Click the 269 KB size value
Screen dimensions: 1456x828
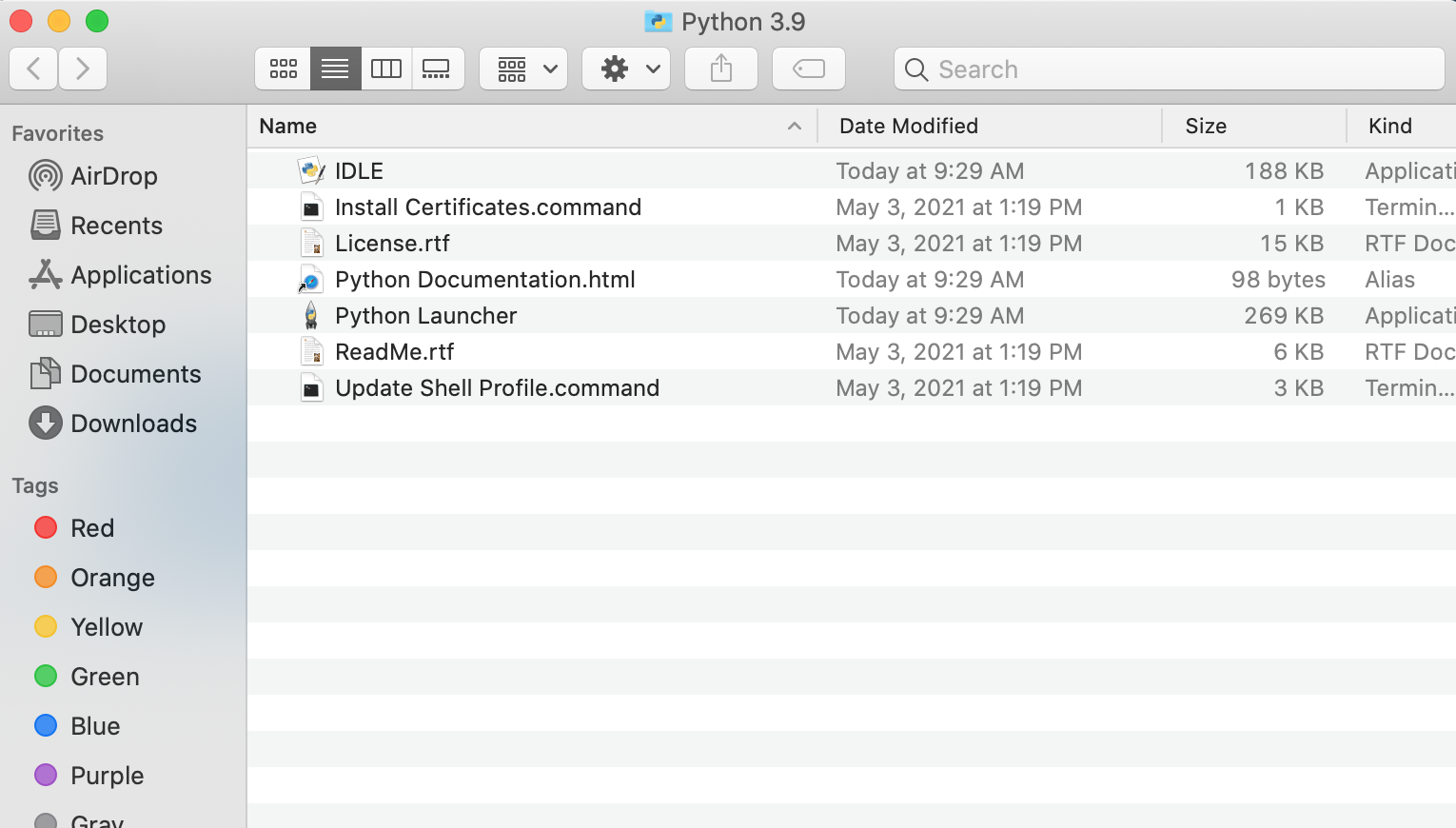(x=1284, y=316)
